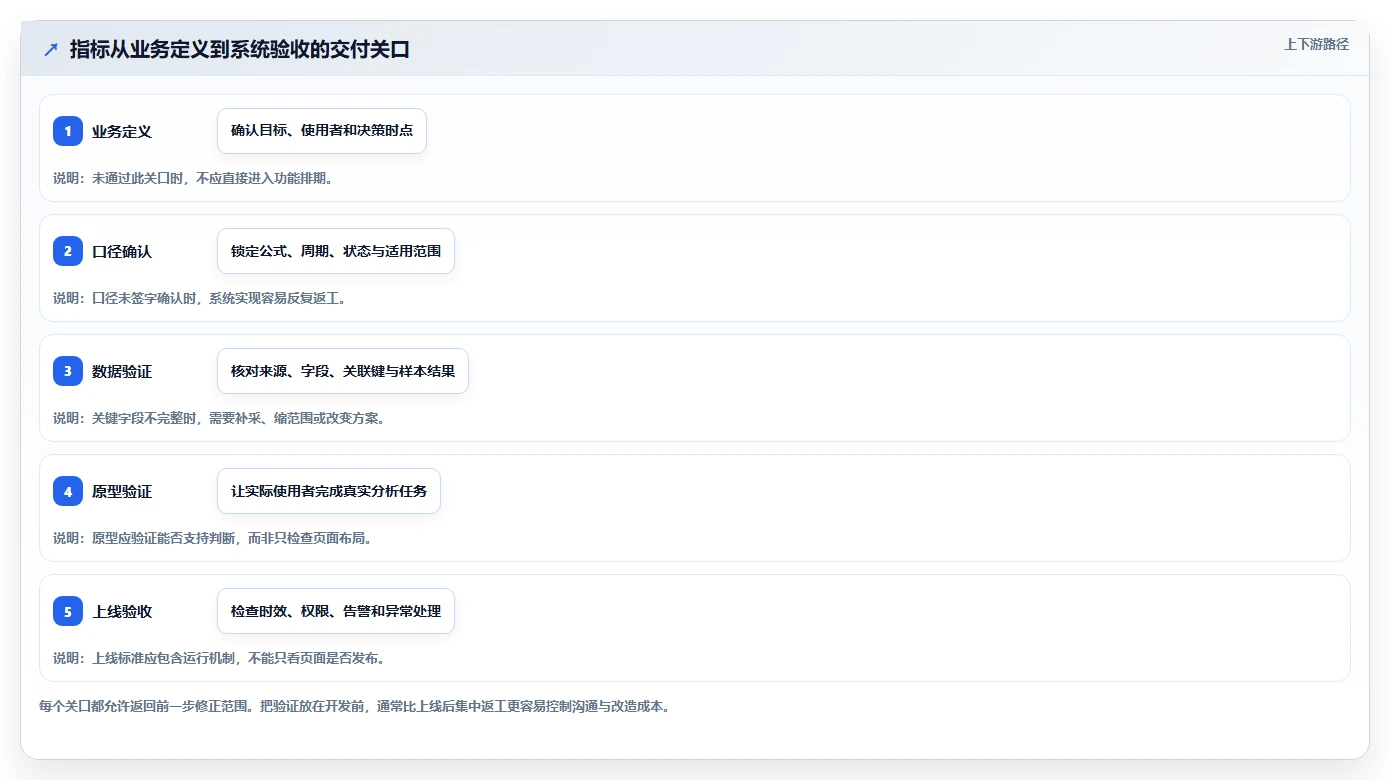Click the note about 关键字段不完整时
The image size is (1390, 780).
tap(219, 418)
